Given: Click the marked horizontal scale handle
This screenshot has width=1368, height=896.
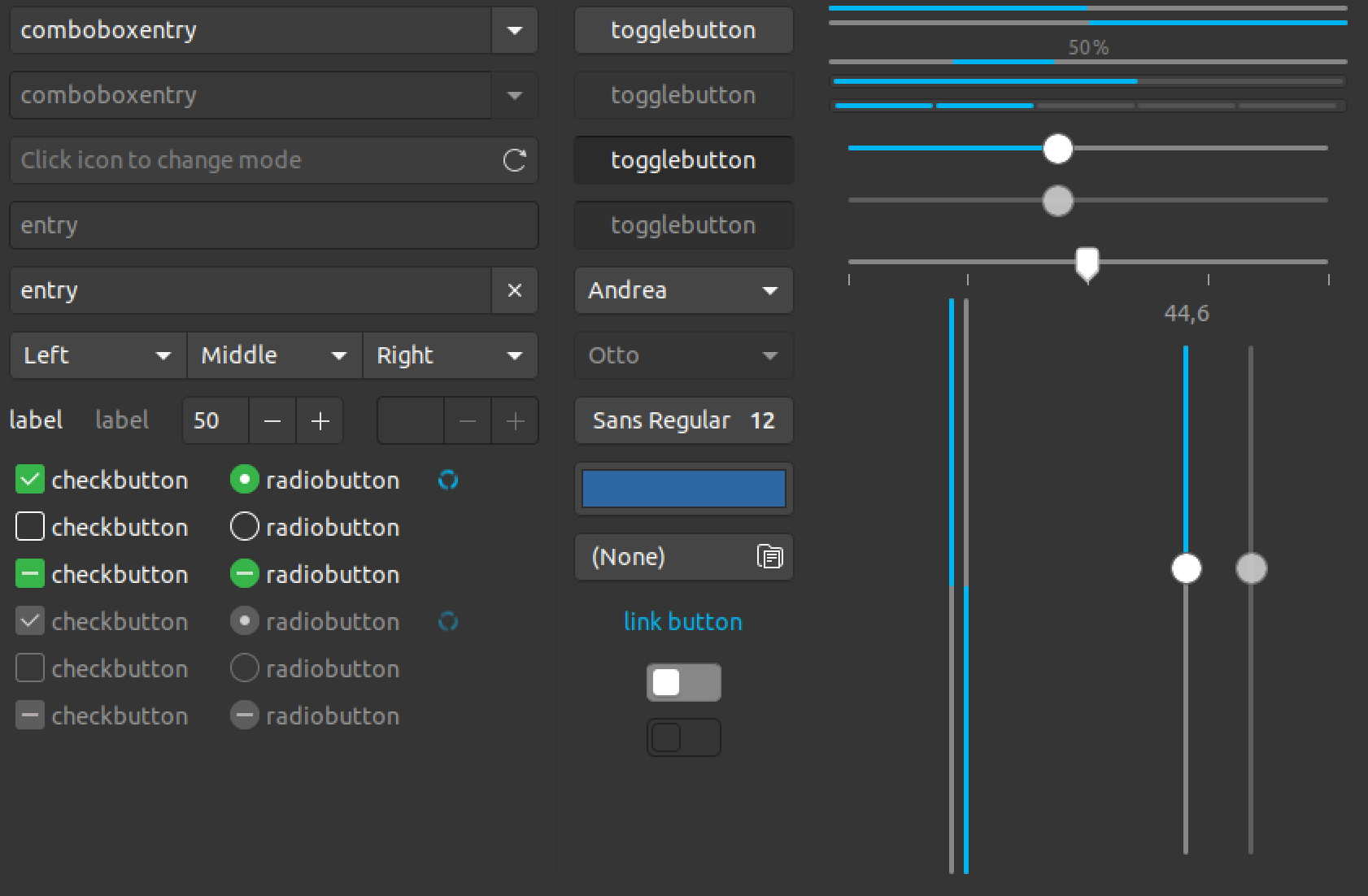Looking at the screenshot, I should pos(1087,264).
